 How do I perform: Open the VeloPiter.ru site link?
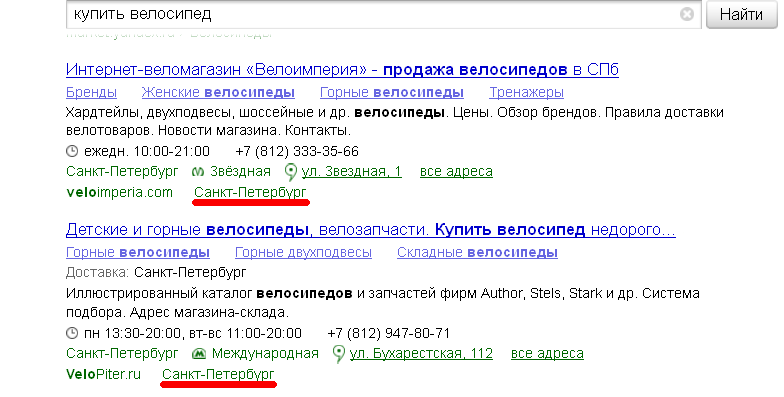[x=104, y=374]
